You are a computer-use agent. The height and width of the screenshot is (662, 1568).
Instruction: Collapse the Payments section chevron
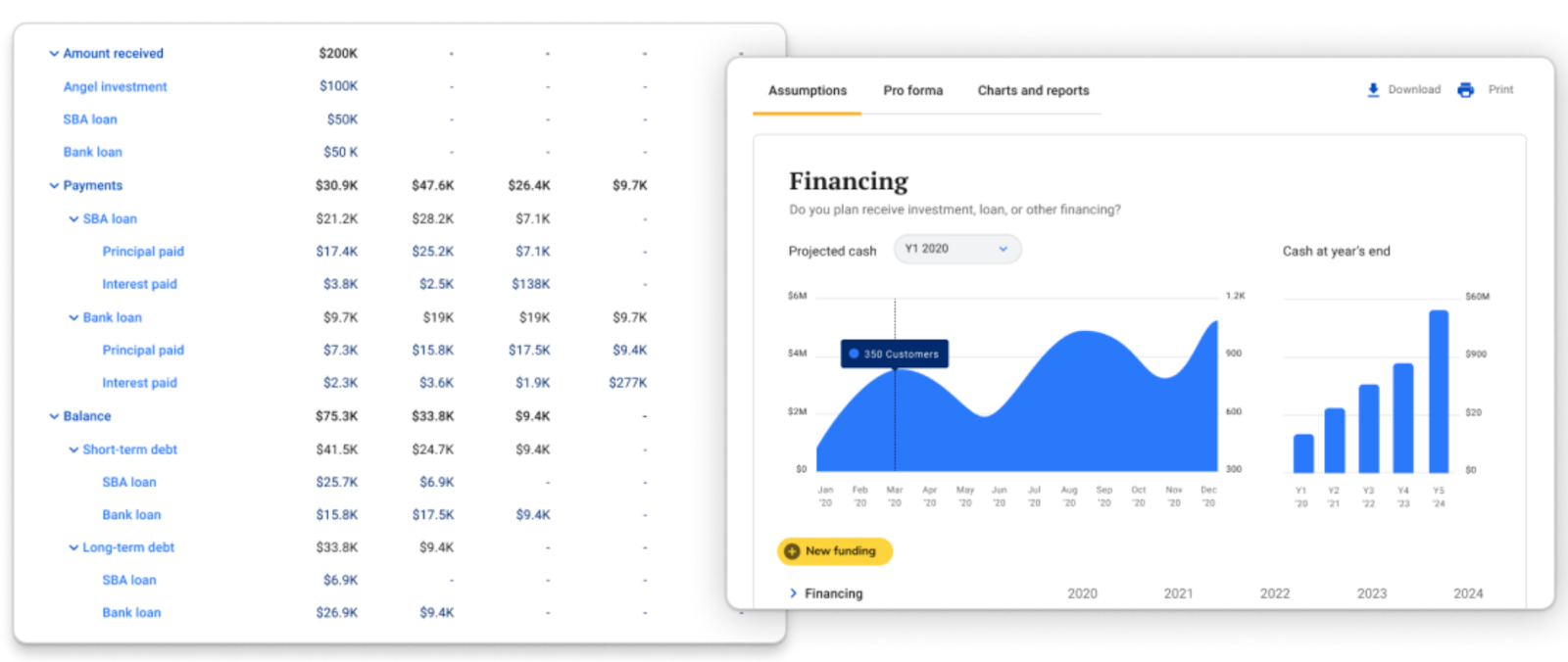pyautogui.click(x=54, y=186)
